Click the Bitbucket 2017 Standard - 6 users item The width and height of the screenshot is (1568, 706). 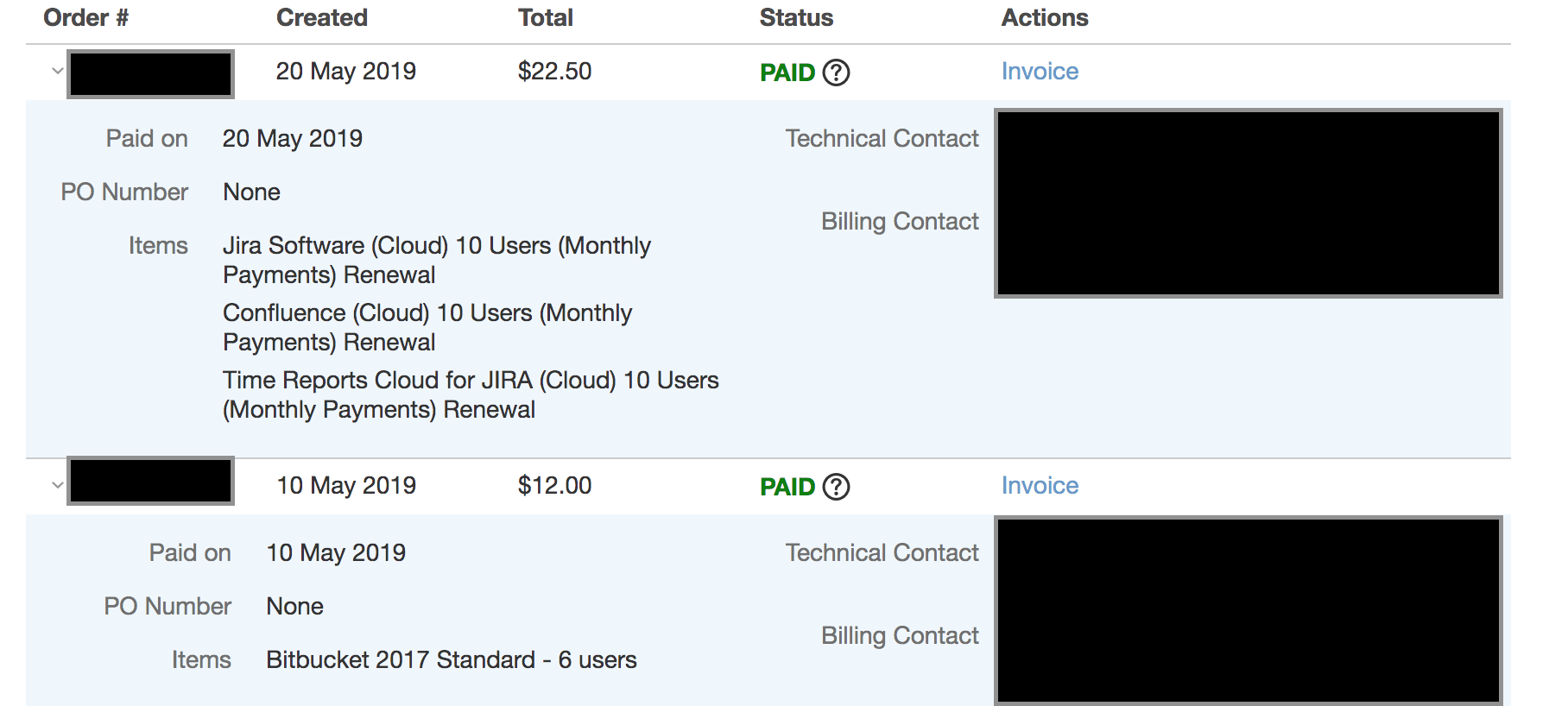point(452,660)
